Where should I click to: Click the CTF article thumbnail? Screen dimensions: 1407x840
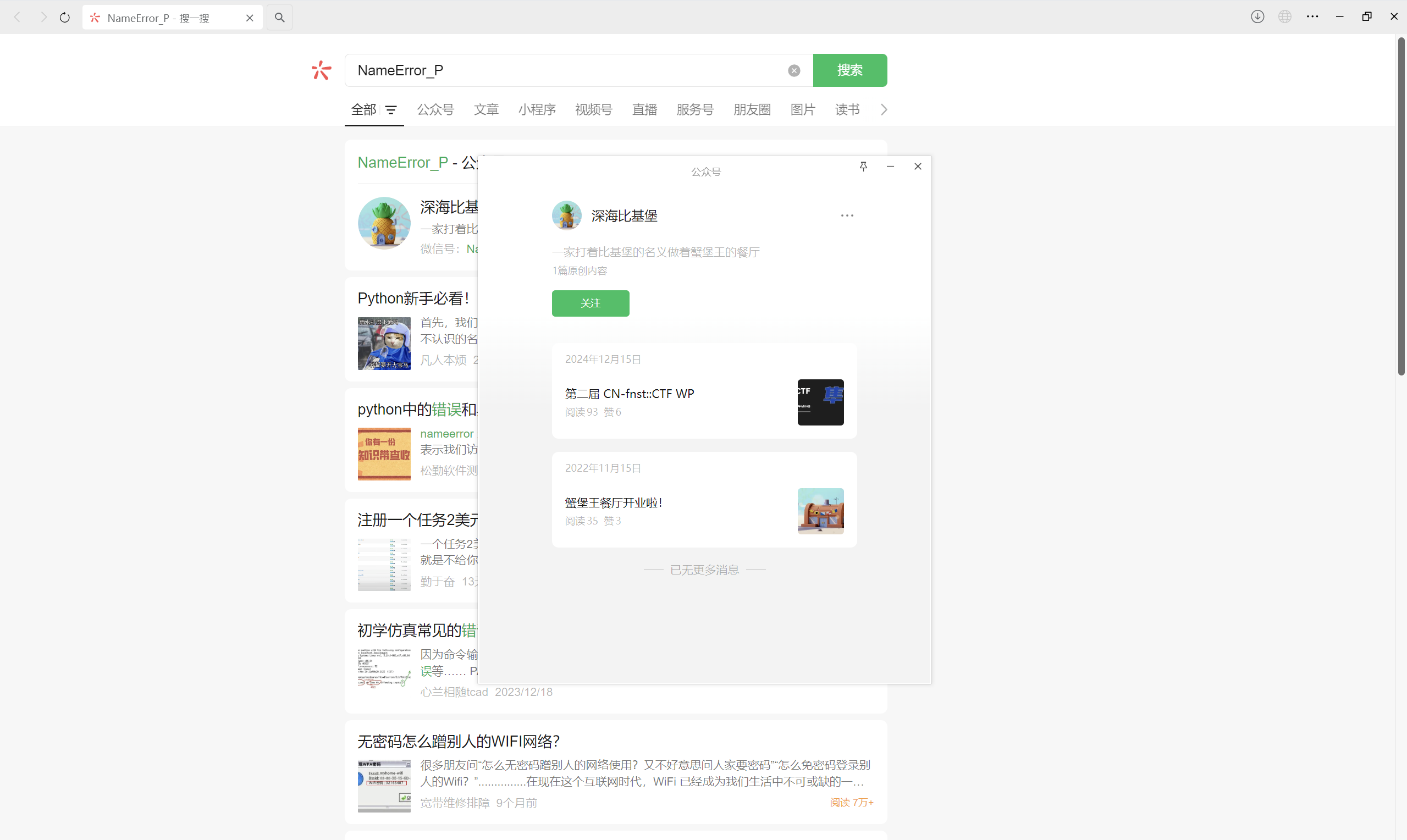pos(820,402)
